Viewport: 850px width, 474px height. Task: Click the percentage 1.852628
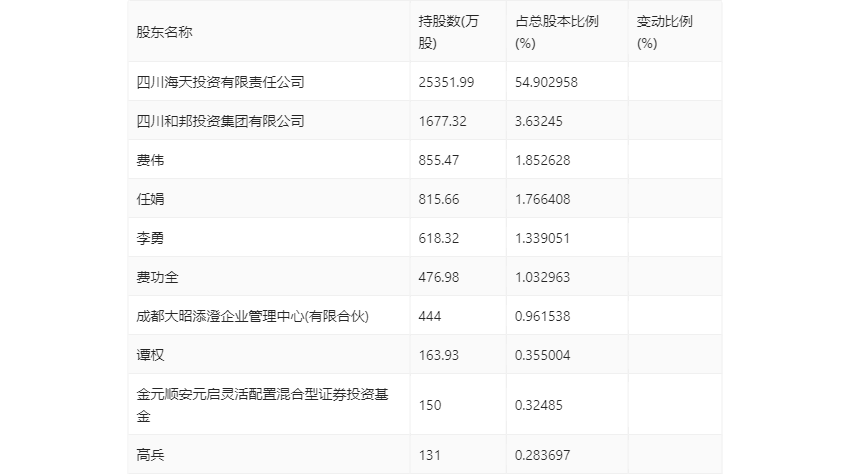(543, 160)
